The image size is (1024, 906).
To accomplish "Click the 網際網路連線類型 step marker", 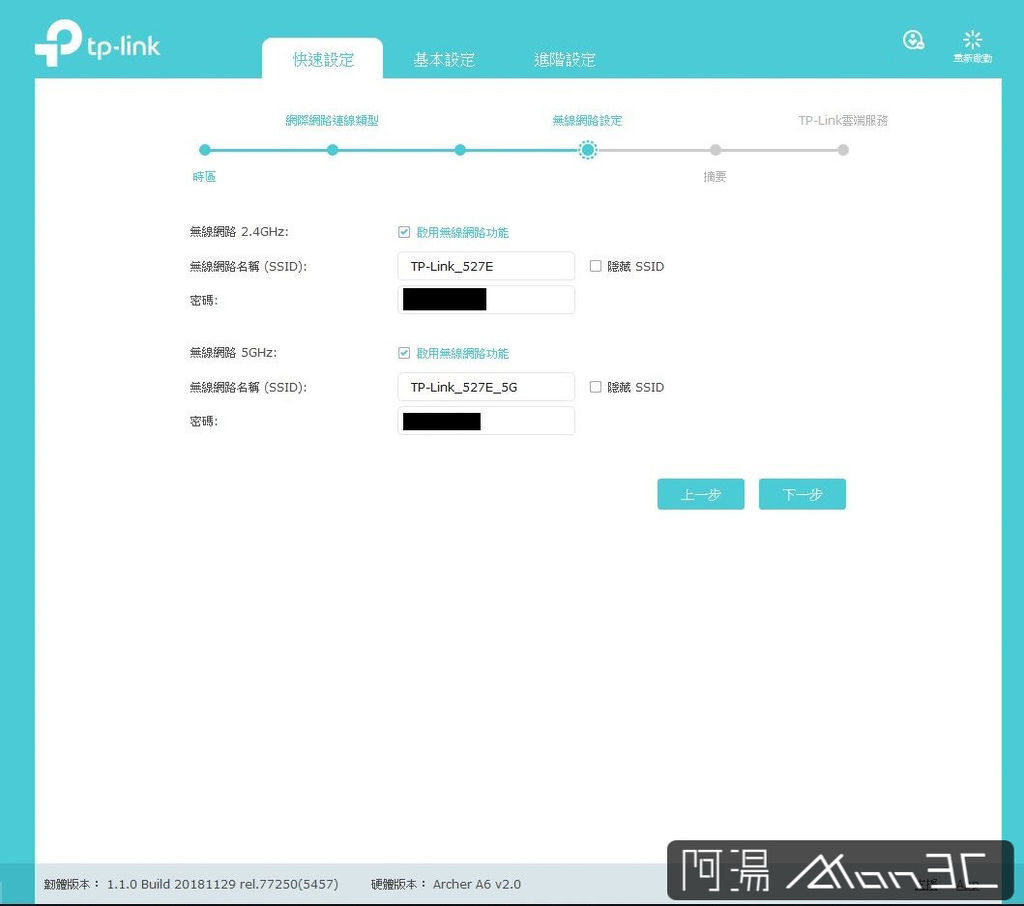I will coord(332,150).
